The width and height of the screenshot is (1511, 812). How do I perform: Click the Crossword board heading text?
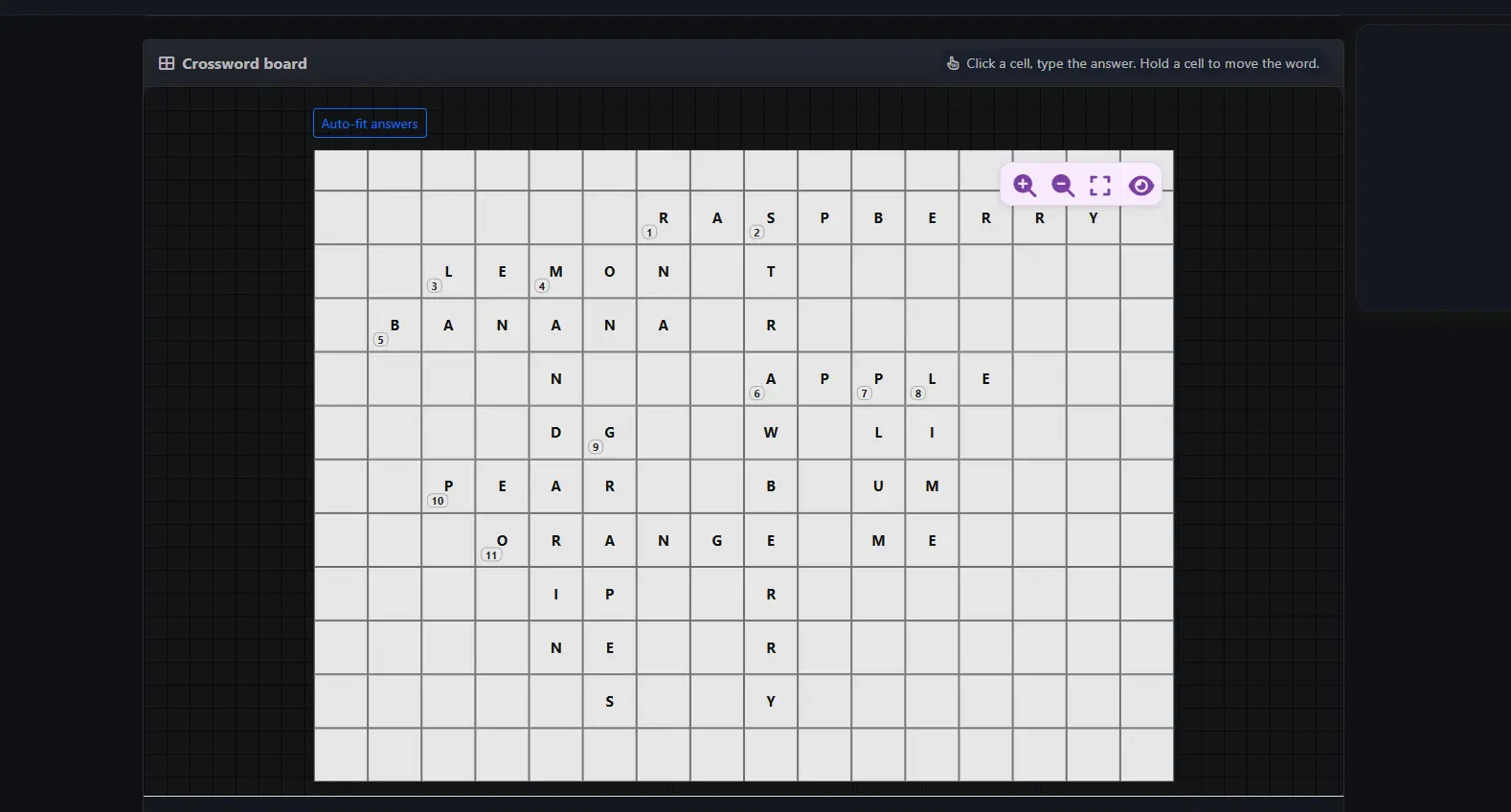click(x=244, y=63)
